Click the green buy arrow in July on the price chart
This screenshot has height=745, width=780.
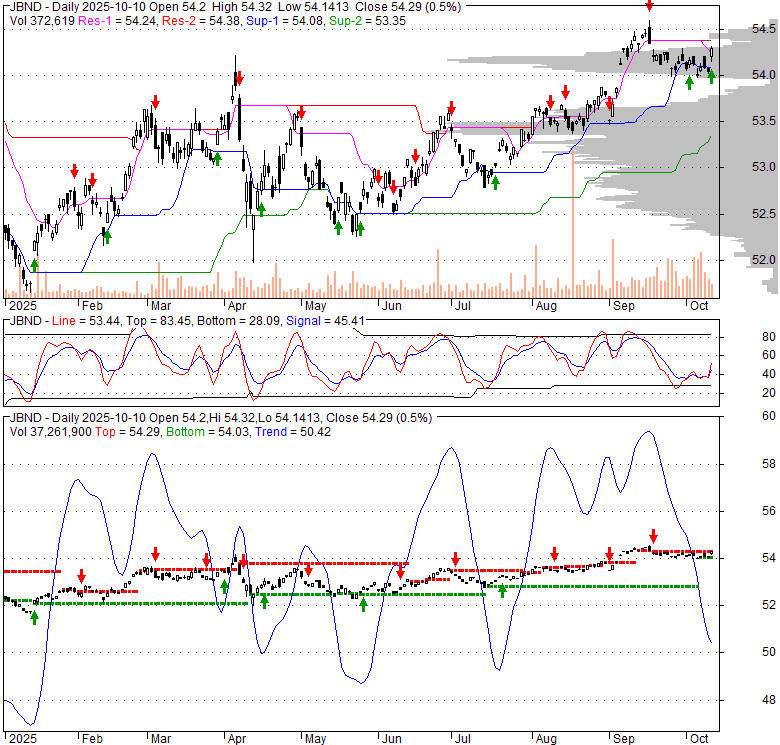click(495, 183)
